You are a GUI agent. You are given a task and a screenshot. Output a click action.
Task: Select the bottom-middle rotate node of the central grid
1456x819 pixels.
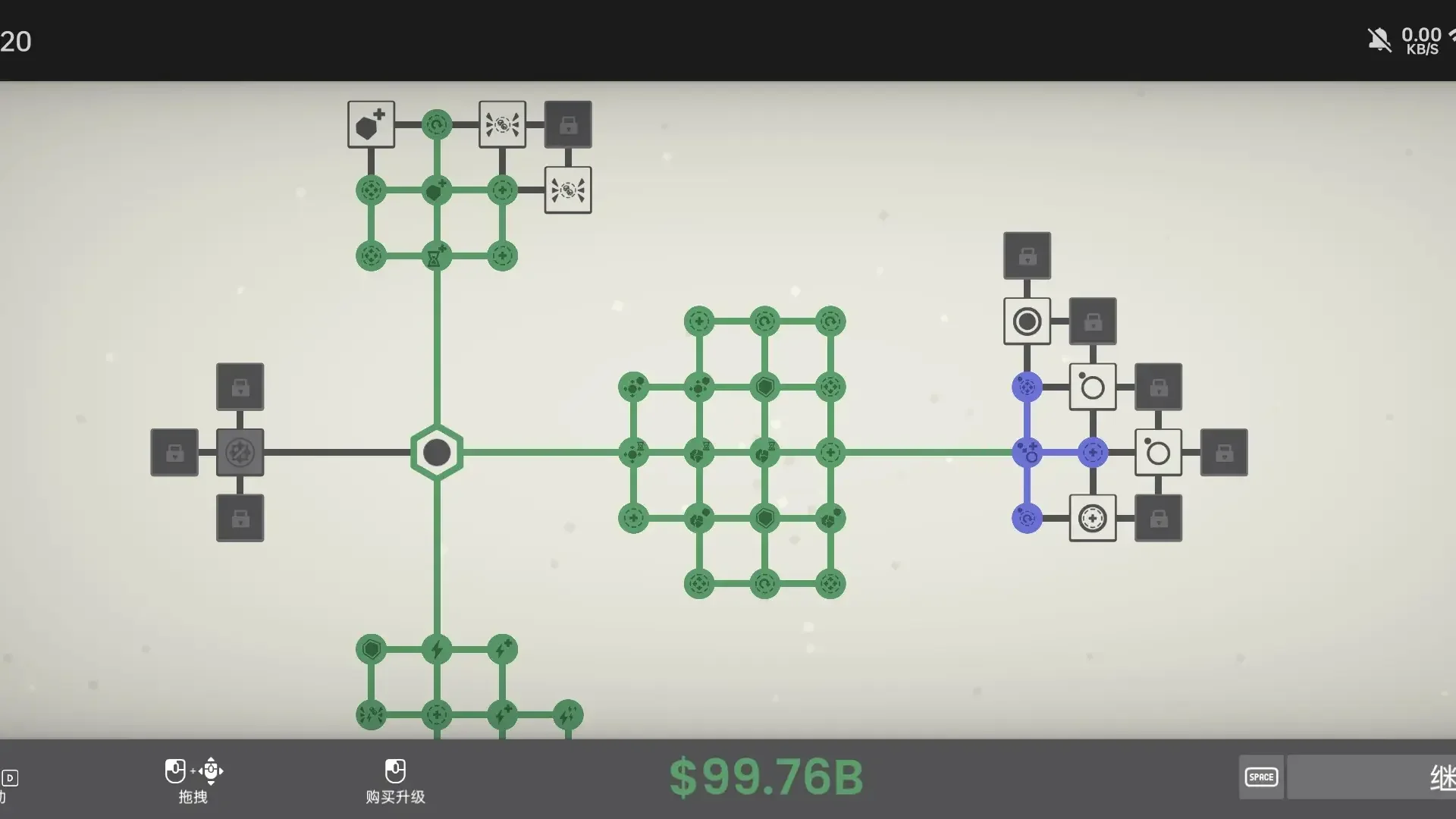(x=764, y=584)
